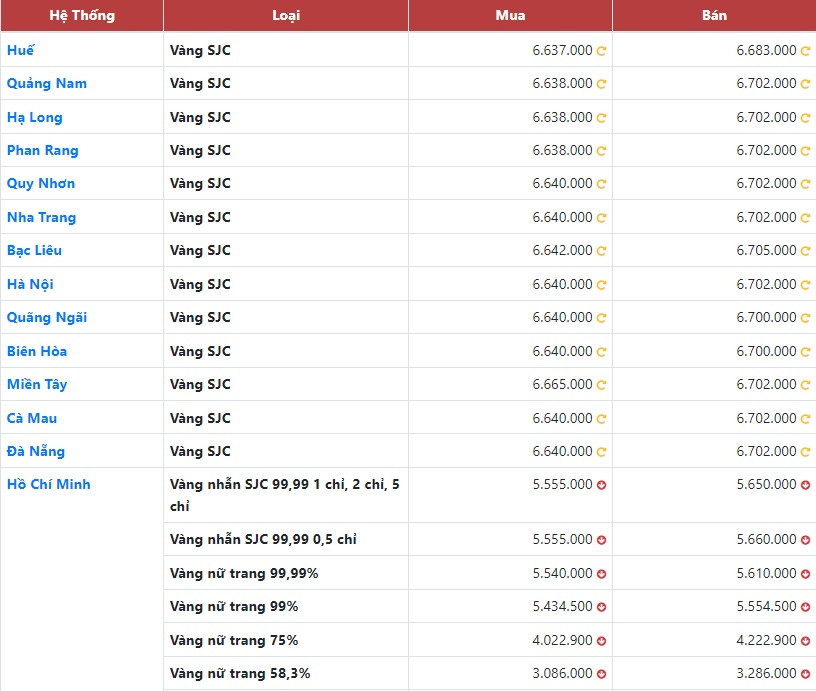Click the Bán column header

click(x=715, y=16)
